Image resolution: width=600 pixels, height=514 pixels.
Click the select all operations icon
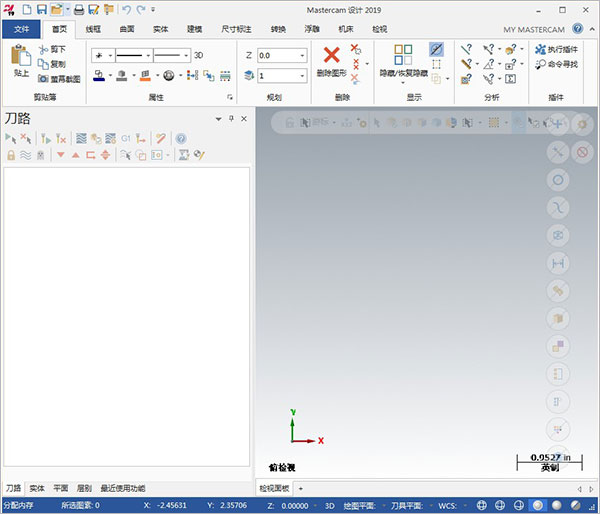point(11,139)
